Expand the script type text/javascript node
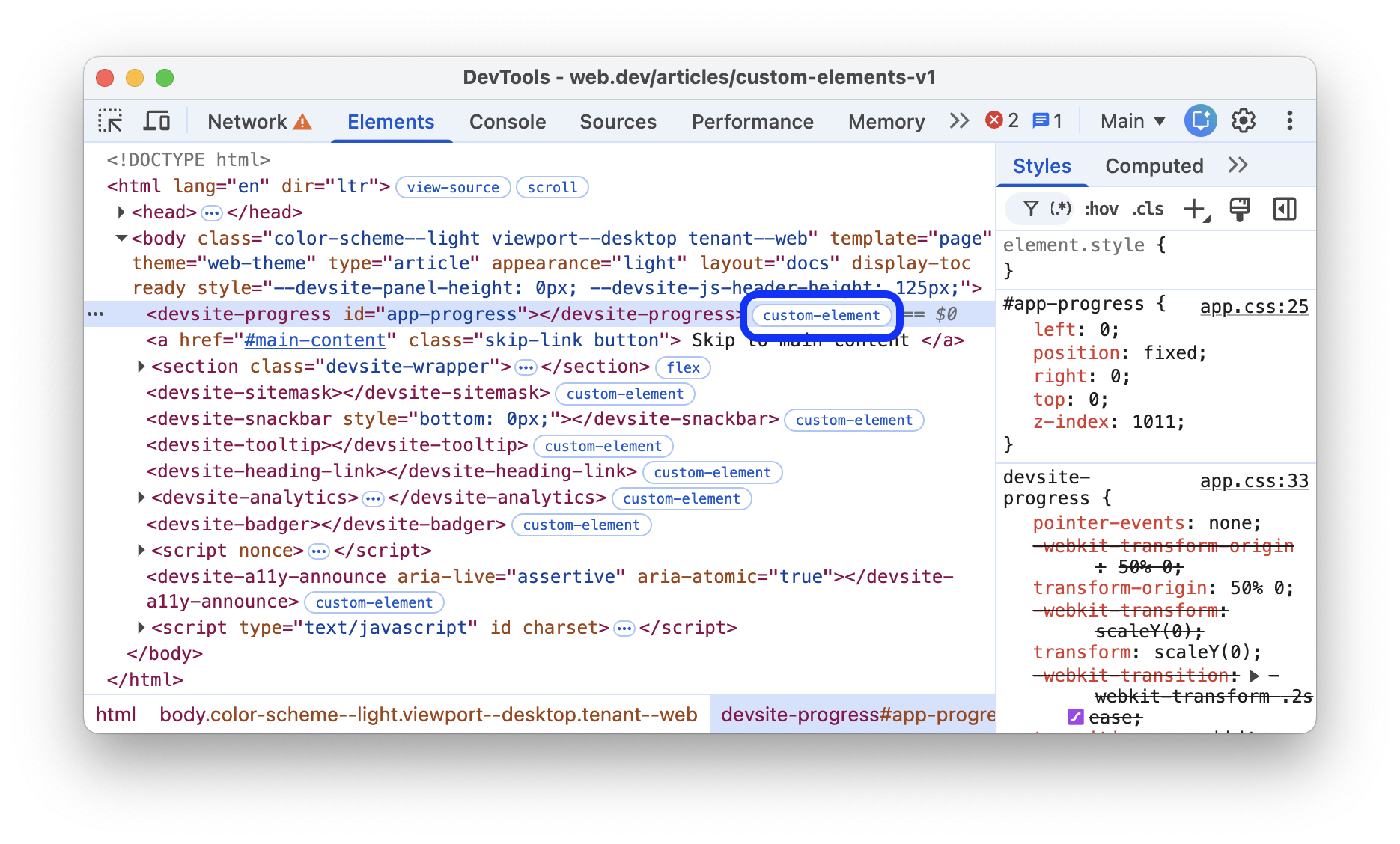The width and height of the screenshot is (1400, 844). 141,628
